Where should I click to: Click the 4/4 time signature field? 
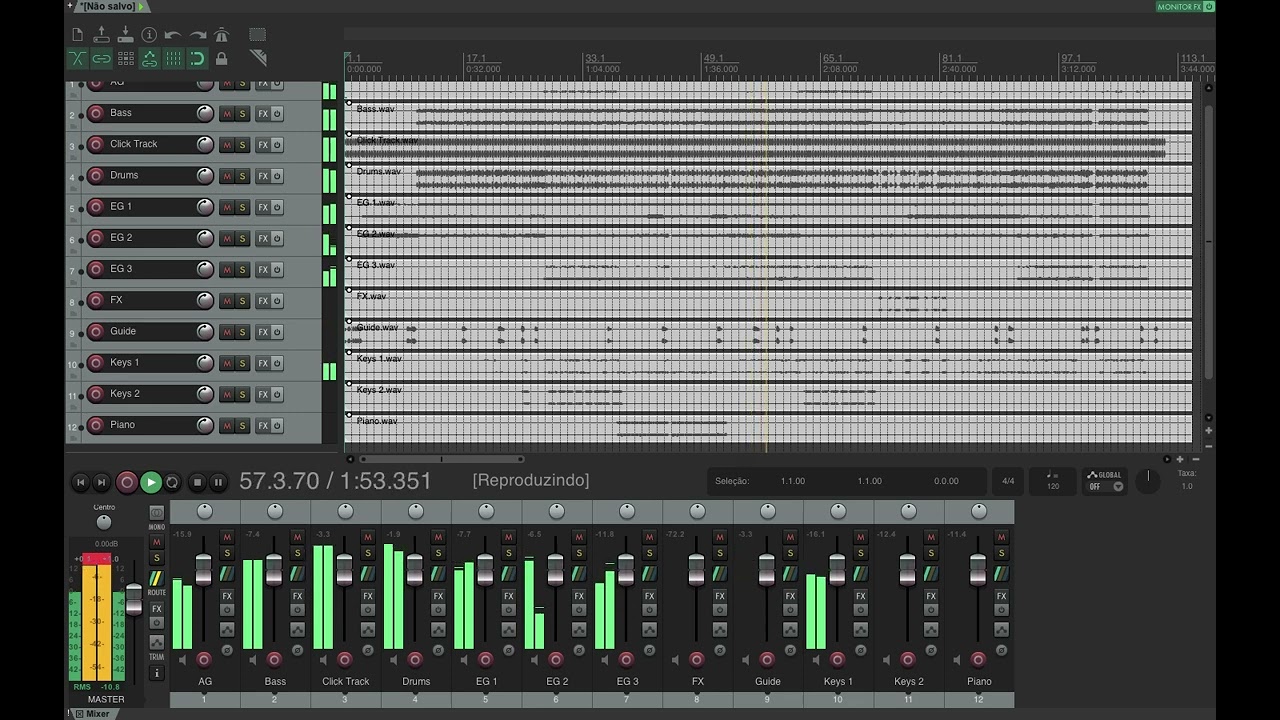[x=1008, y=481]
